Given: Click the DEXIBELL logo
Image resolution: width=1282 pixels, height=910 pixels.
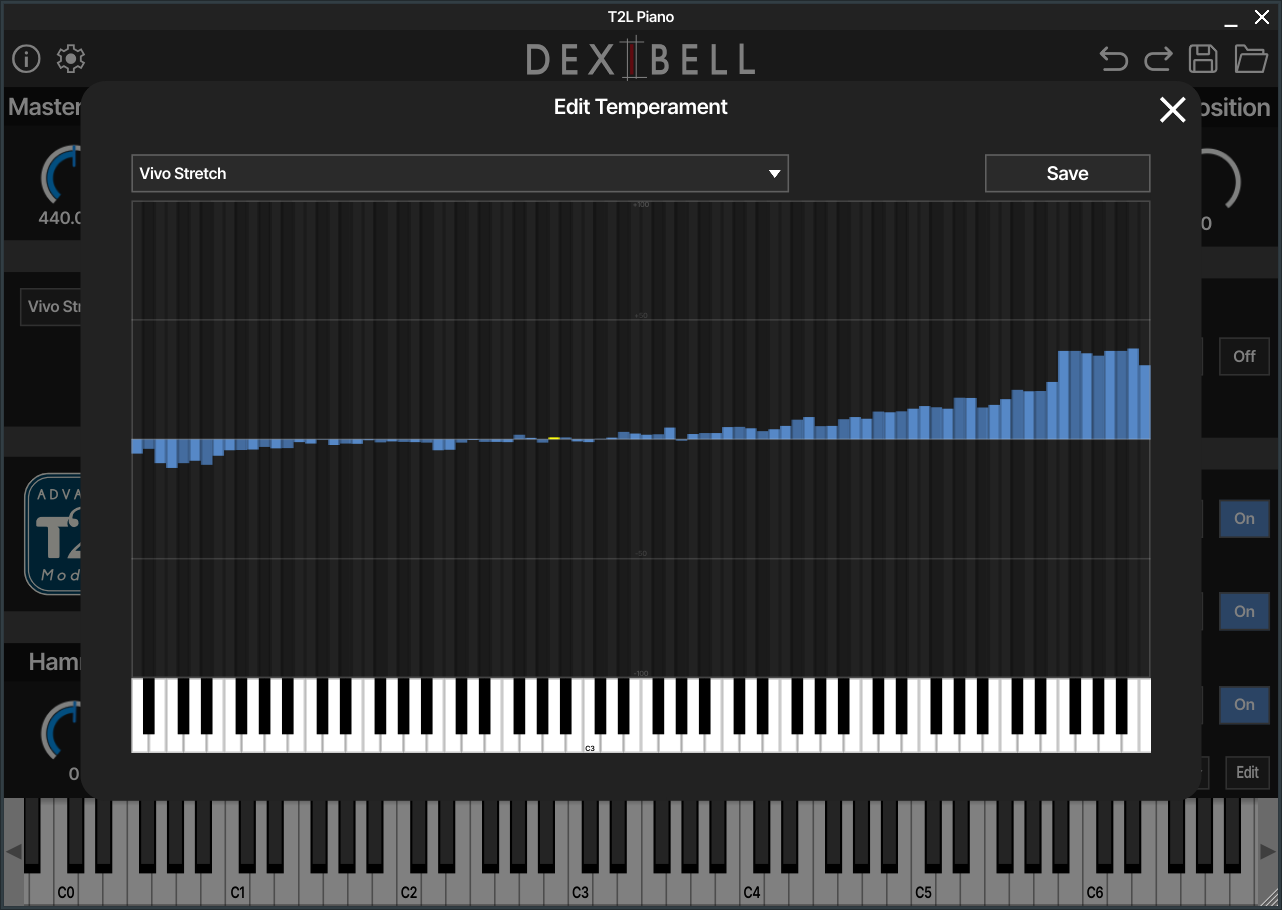Looking at the screenshot, I should coord(640,59).
